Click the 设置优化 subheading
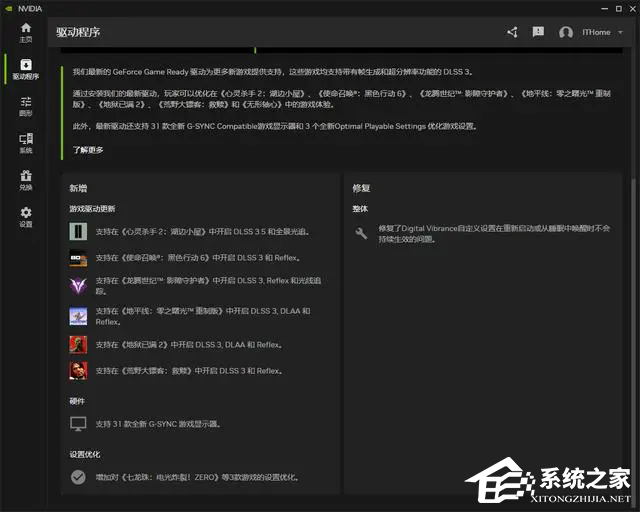This screenshot has width=640, height=512. point(84,454)
